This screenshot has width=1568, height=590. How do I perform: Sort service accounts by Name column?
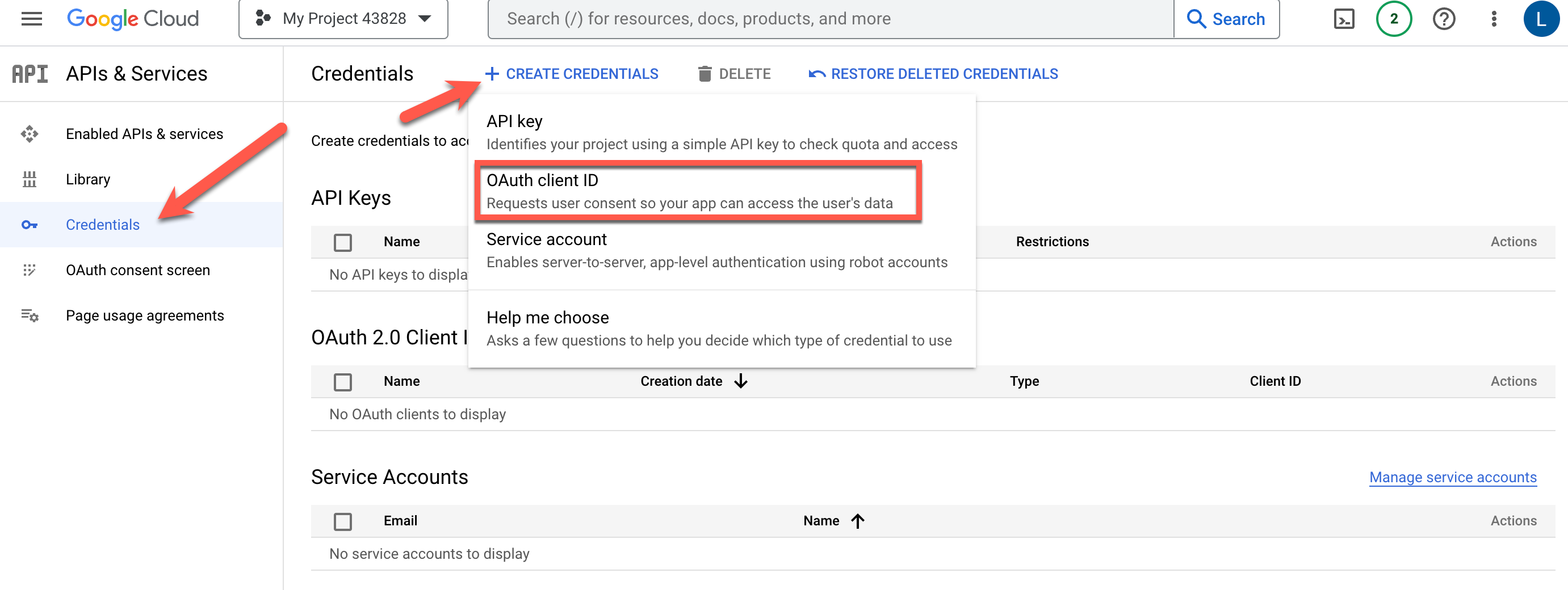click(821, 521)
